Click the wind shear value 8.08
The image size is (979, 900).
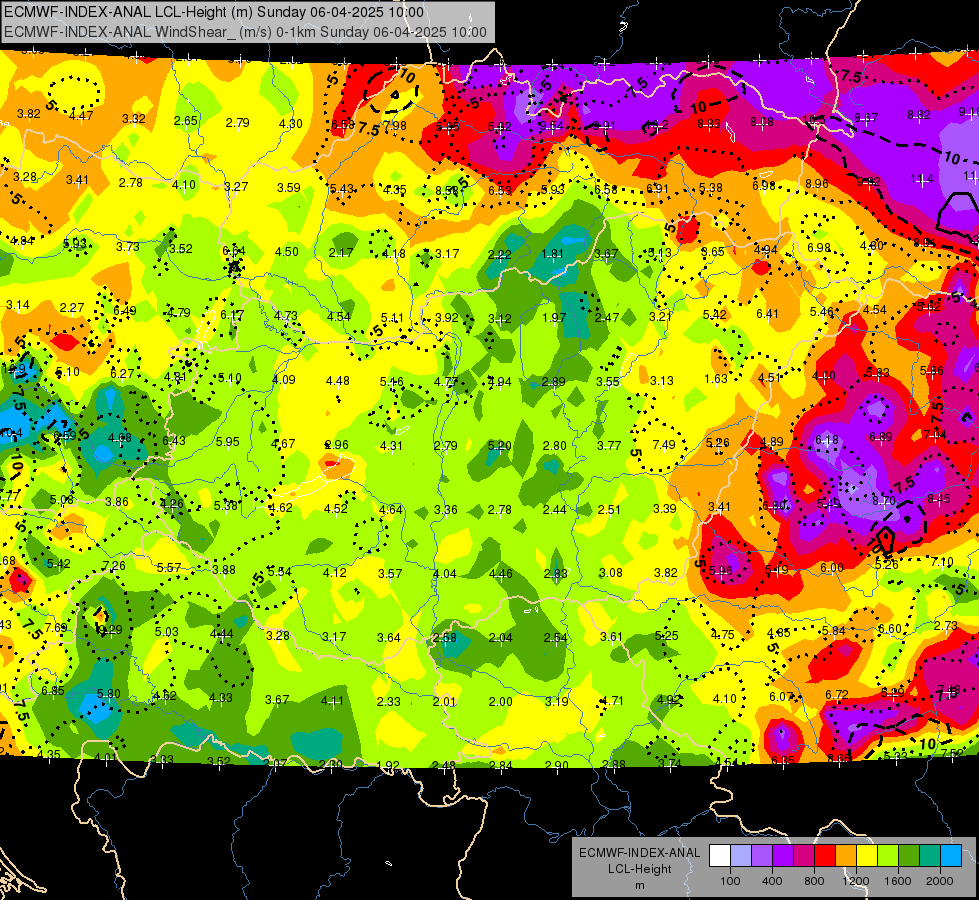762,122
